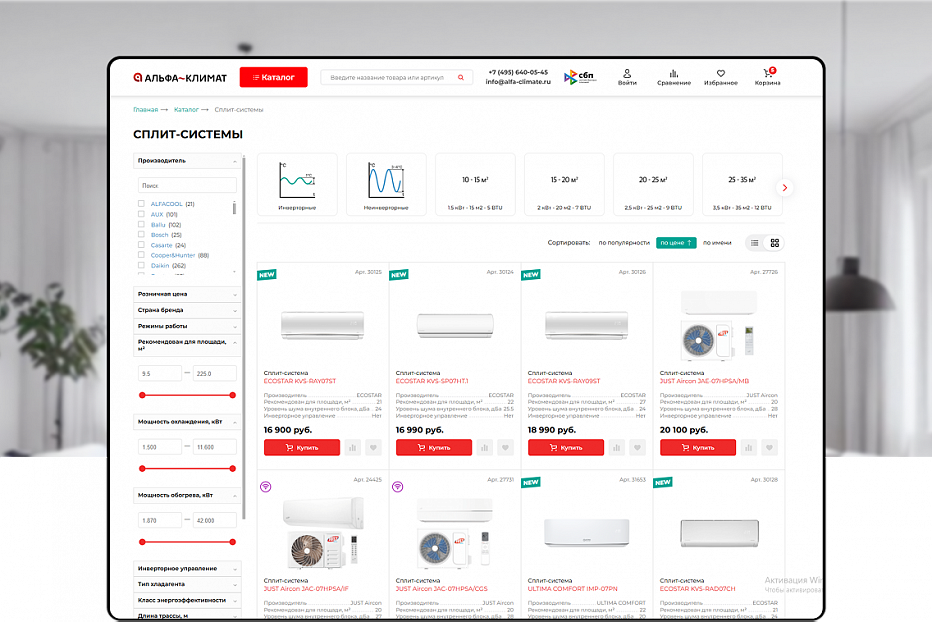Sort products по цене

point(676,243)
